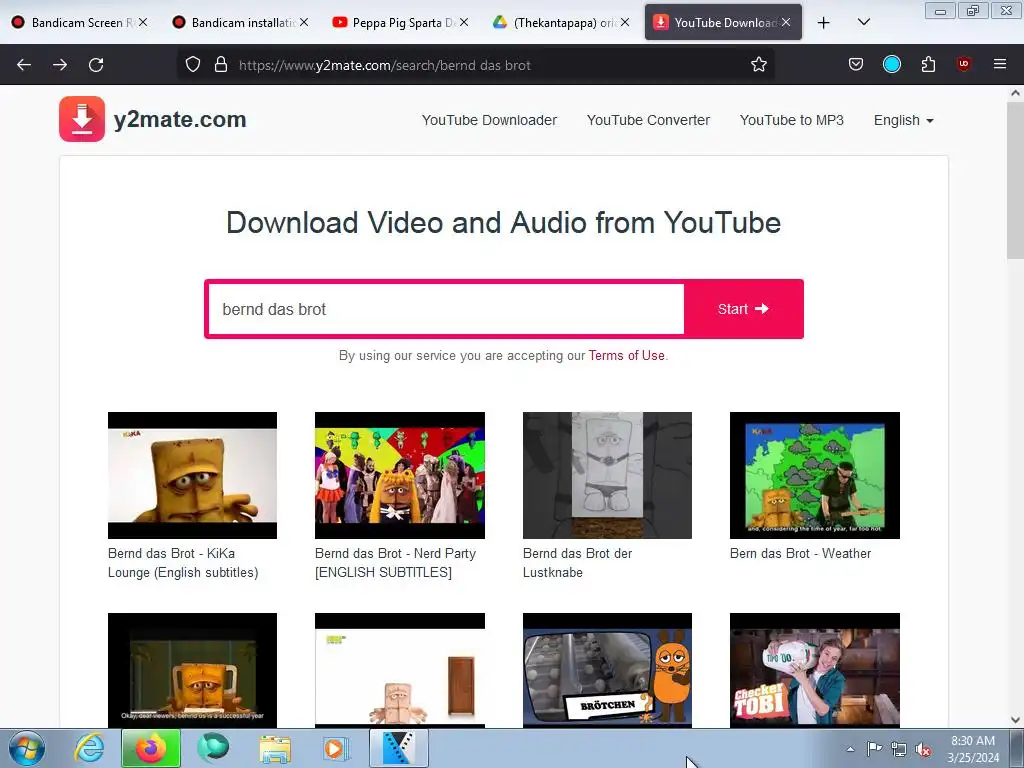Click the pink Start button
The image size is (1024, 768).
coord(743,309)
